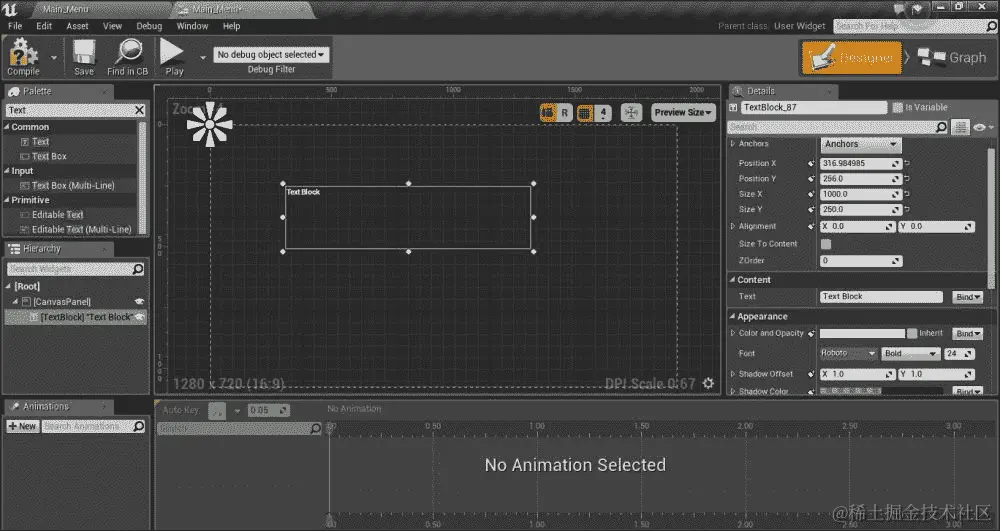The height and width of the screenshot is (531, 1000).
Task: Click the R respect locks icon
Action: [564, 113]
